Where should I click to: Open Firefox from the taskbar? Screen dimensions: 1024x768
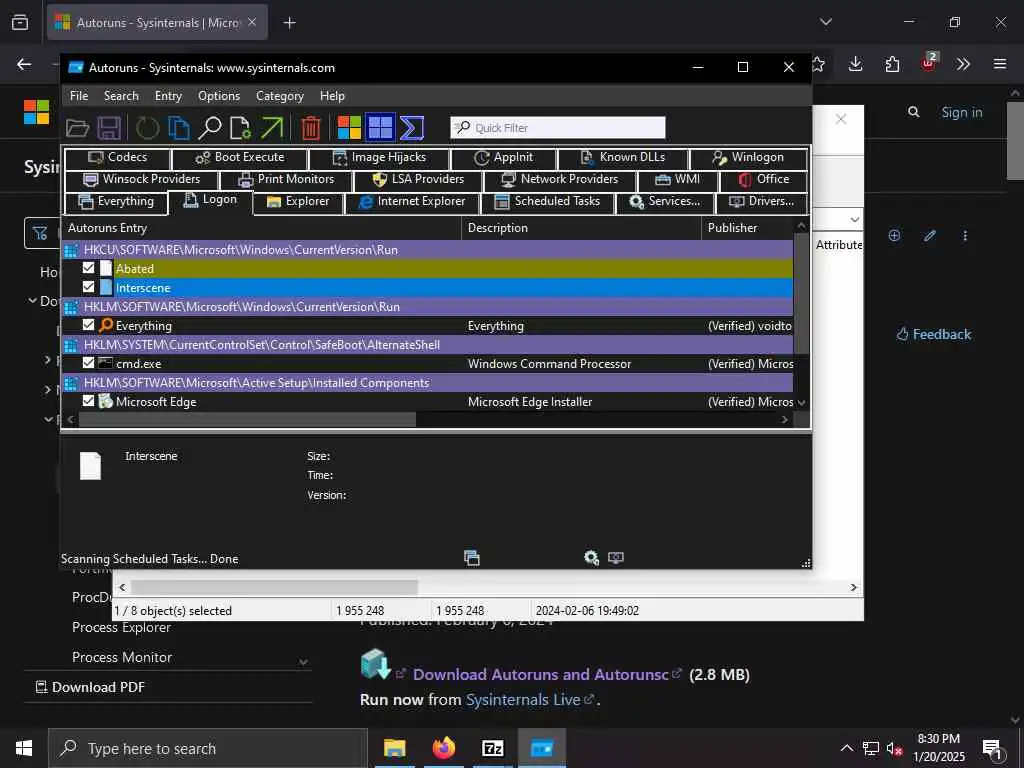[443, 748]
